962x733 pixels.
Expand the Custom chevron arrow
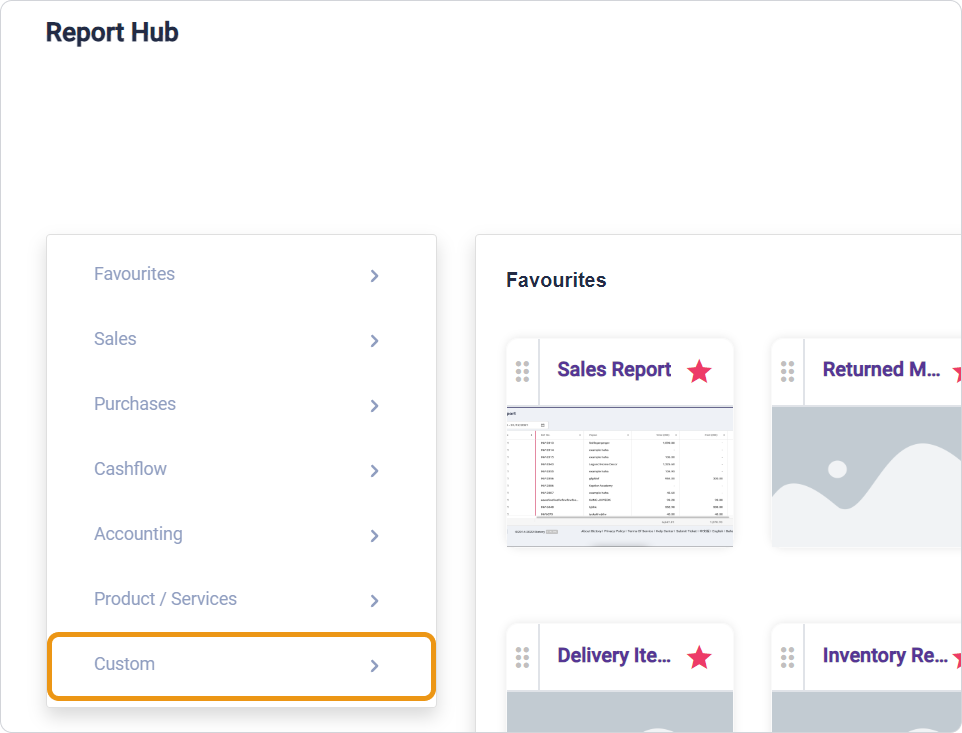pos(374,666)
